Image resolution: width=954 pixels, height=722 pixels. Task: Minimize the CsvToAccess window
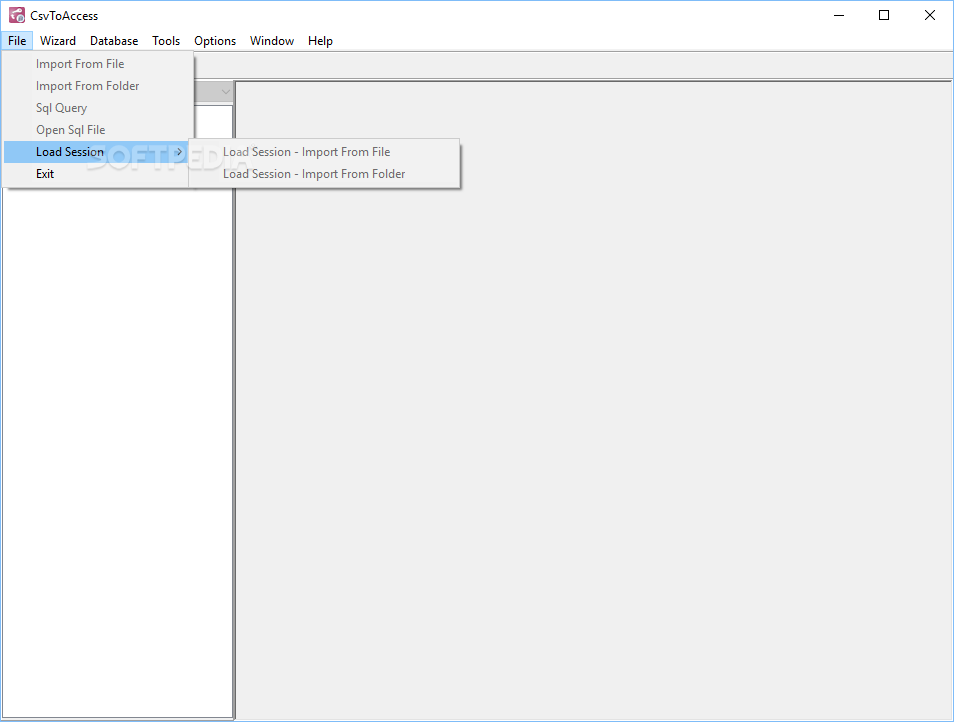click(x=839, y=15)
